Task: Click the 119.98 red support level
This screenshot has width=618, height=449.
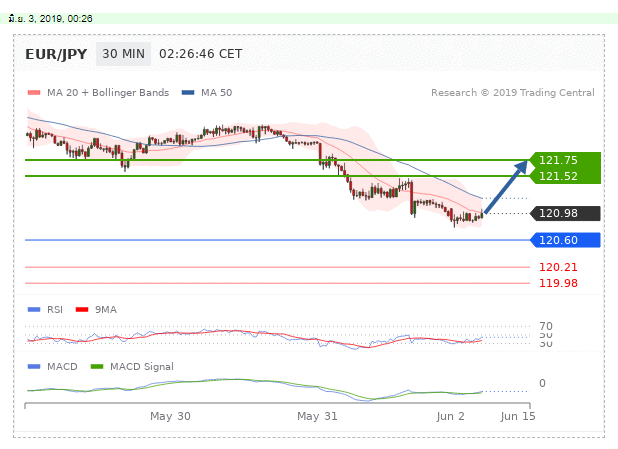Action: pyautogui.click(x=558, y=283)
